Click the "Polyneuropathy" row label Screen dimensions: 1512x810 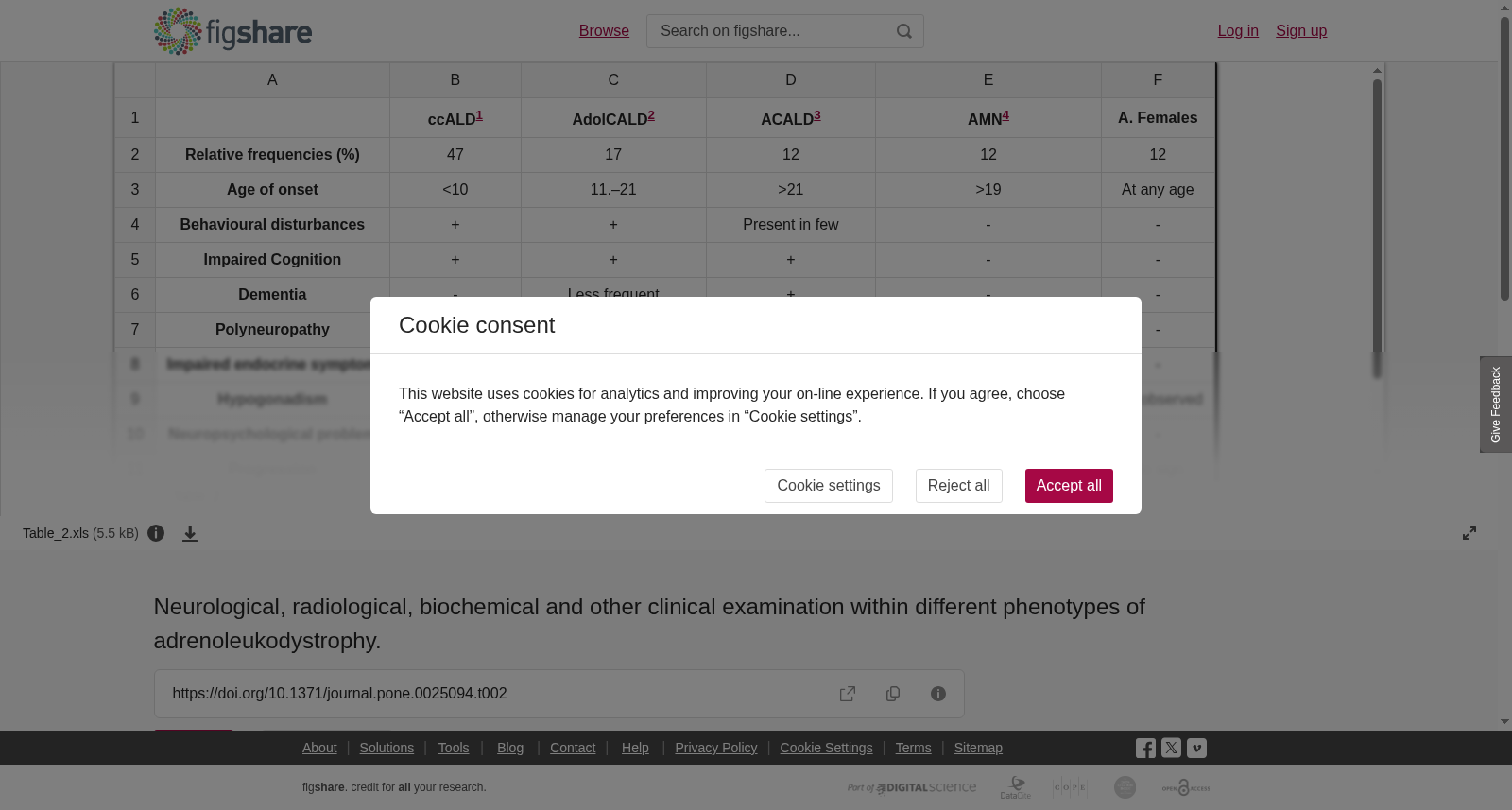(x=272, y=329)
